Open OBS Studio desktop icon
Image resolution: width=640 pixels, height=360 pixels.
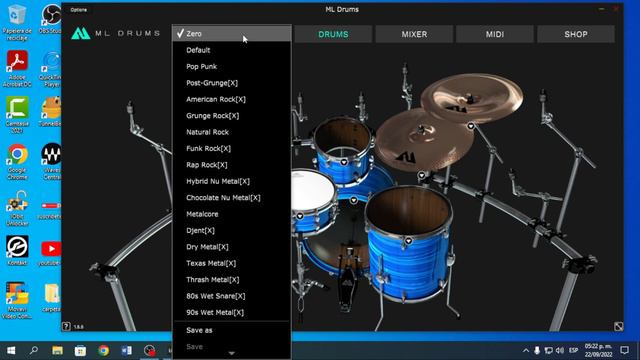(51, 19)
